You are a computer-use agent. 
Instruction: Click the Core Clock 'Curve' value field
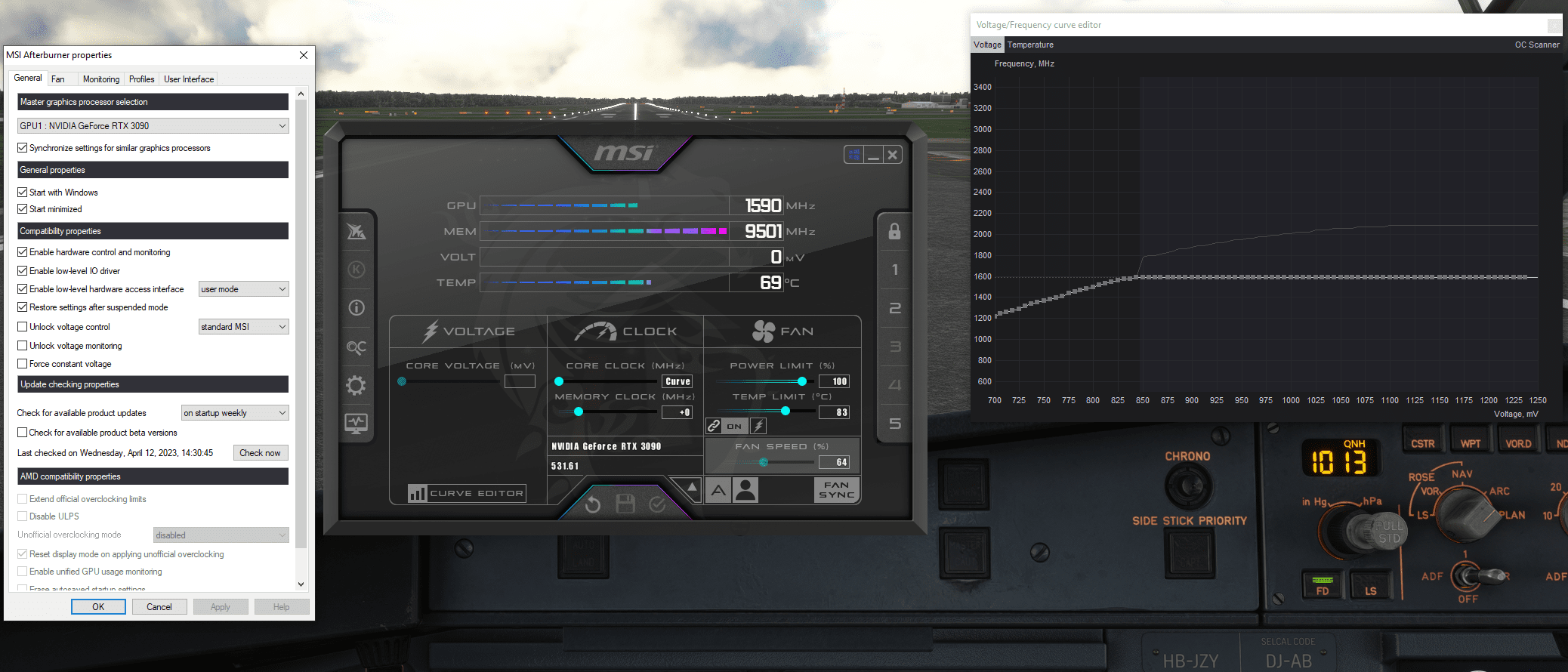click(677, 381)
